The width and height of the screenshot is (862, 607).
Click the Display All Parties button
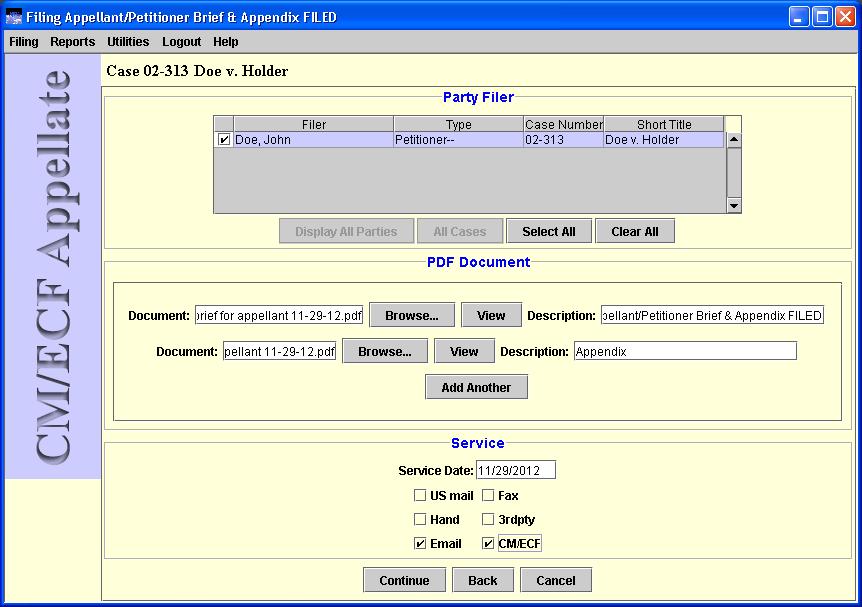(346, 231)
